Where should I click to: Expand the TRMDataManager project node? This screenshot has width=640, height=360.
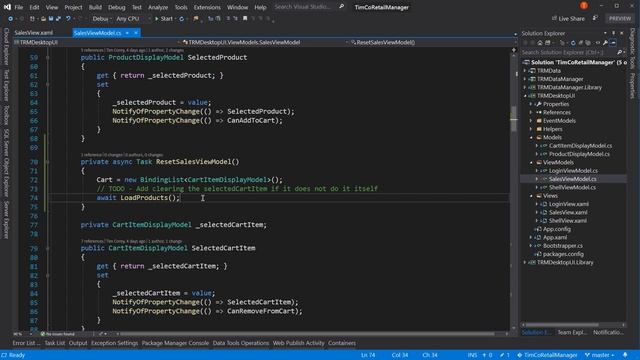(x=525, y=79)
